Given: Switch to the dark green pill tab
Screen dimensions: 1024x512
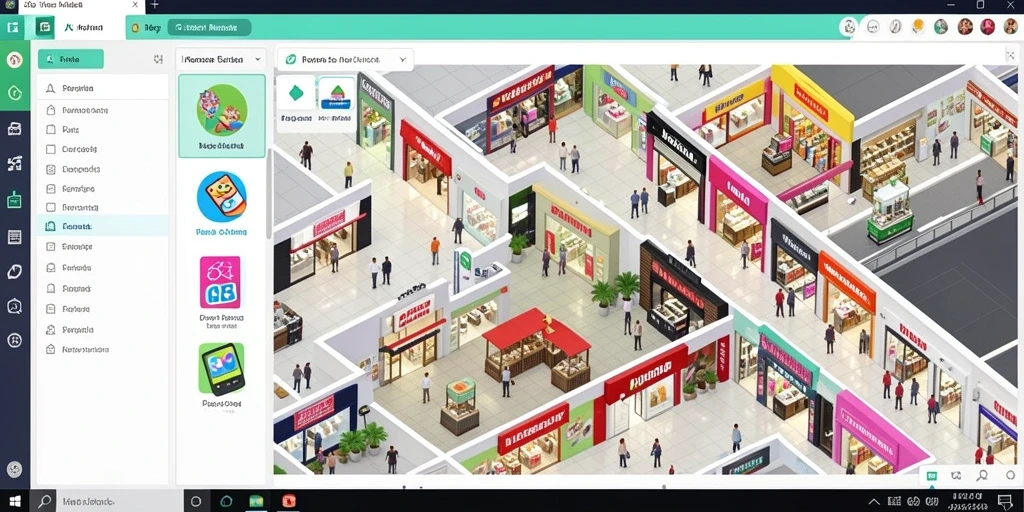Looking at the screenshot, I should coord(209,27).
